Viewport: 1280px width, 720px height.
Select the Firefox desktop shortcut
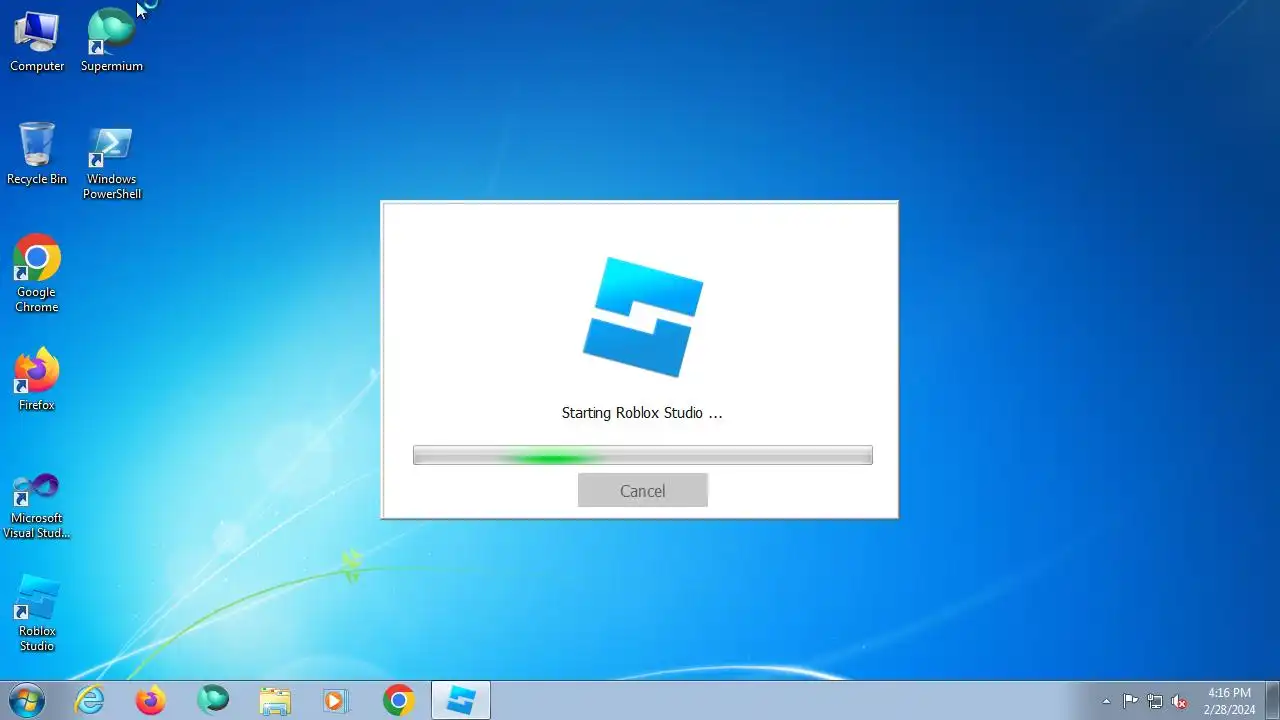tap(37, 380)
